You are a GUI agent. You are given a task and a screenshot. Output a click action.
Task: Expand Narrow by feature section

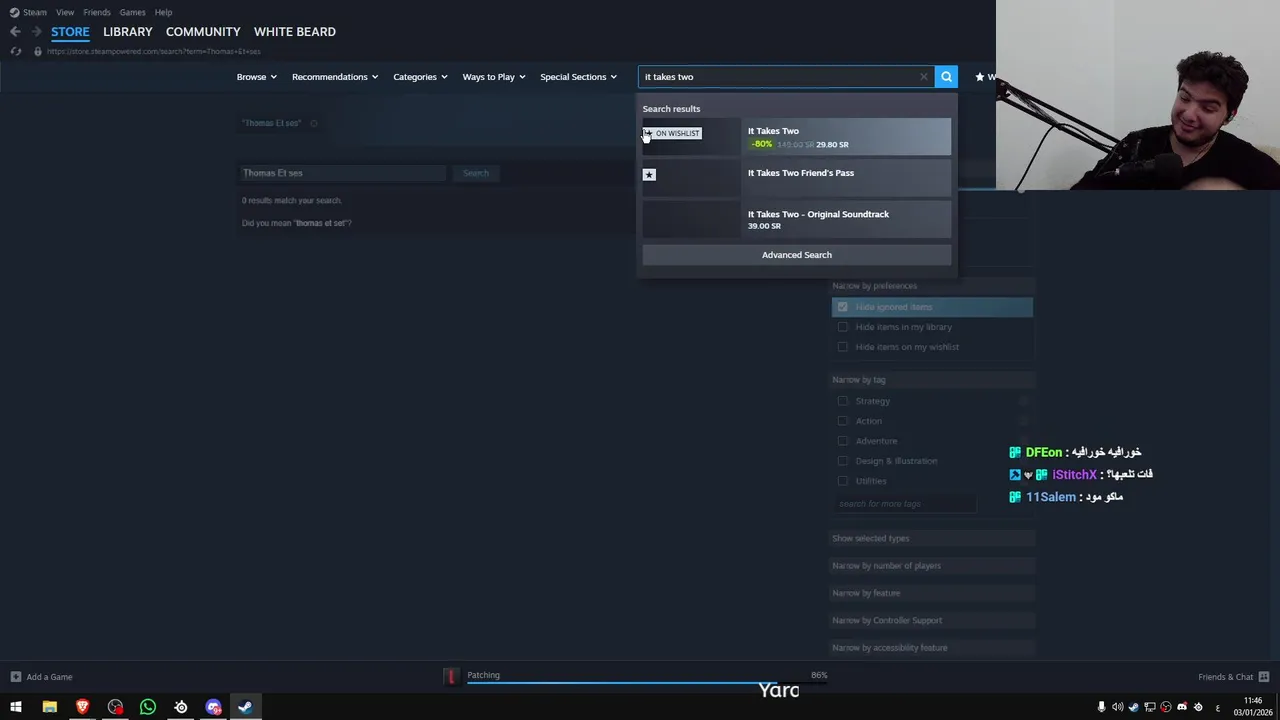point(932,593)
